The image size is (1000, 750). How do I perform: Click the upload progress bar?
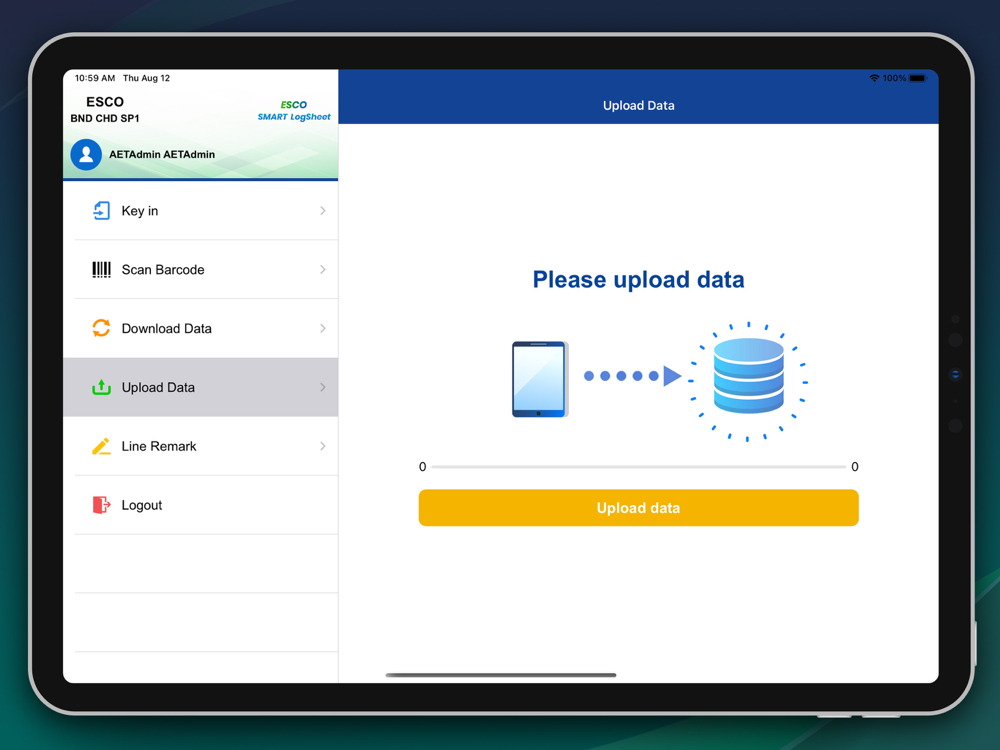[x=638, y=467]
